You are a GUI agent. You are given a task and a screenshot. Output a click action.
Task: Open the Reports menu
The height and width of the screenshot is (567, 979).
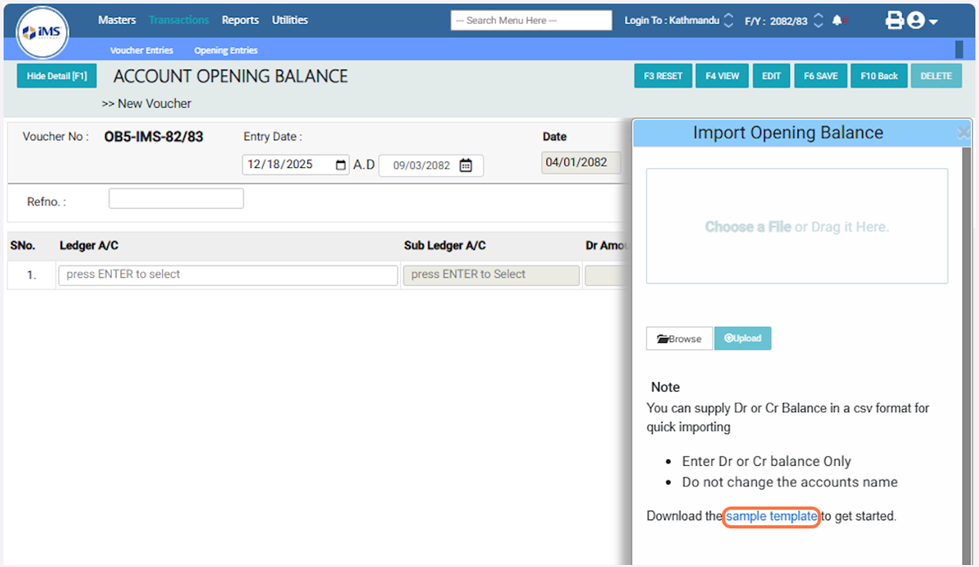pyautogui.click(x=240, y=20)
